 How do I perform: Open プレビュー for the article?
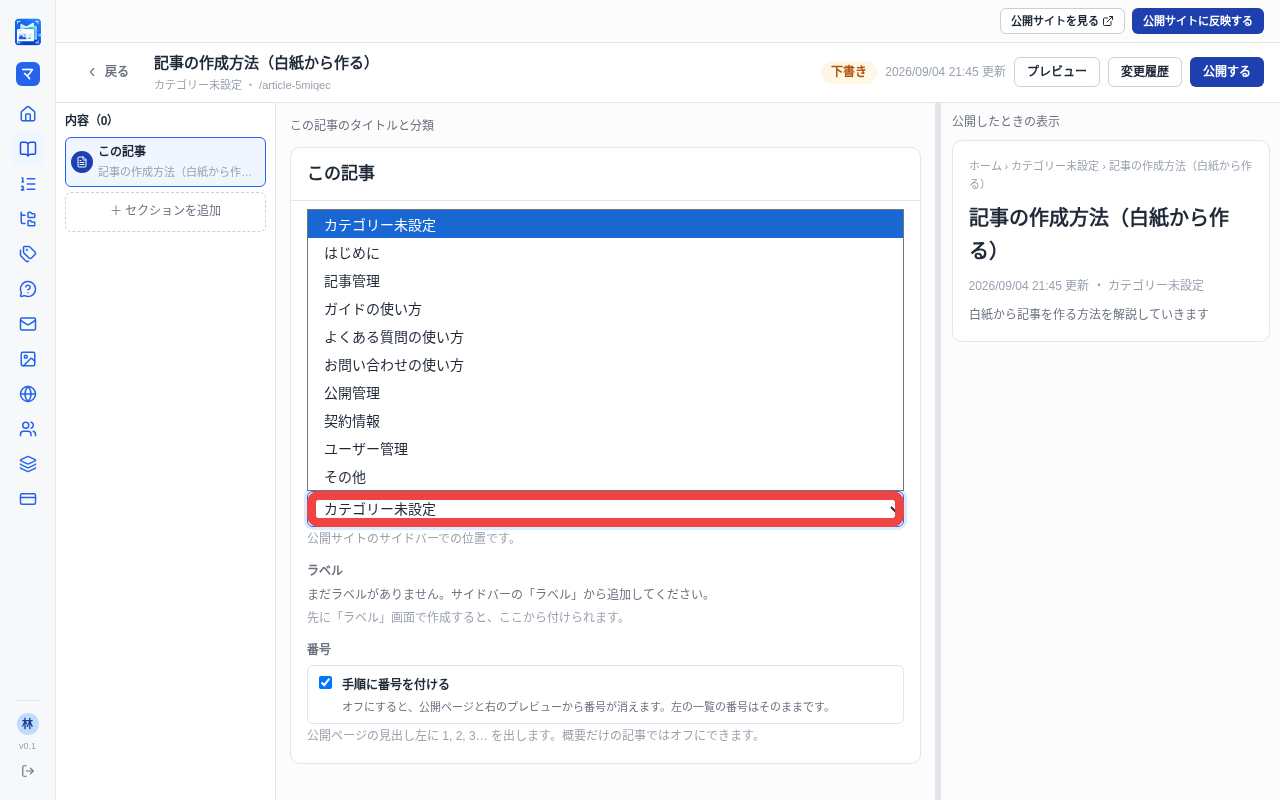[x=1057, y=72]
